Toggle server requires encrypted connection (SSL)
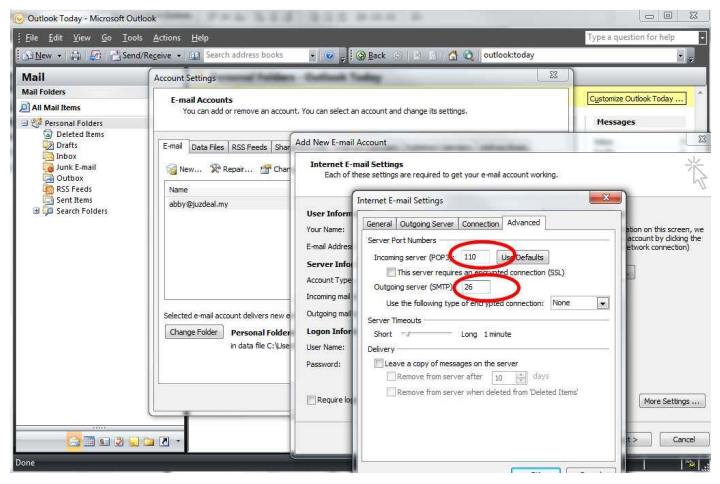The height and width of the screenshot is (484, 720). 391,272
